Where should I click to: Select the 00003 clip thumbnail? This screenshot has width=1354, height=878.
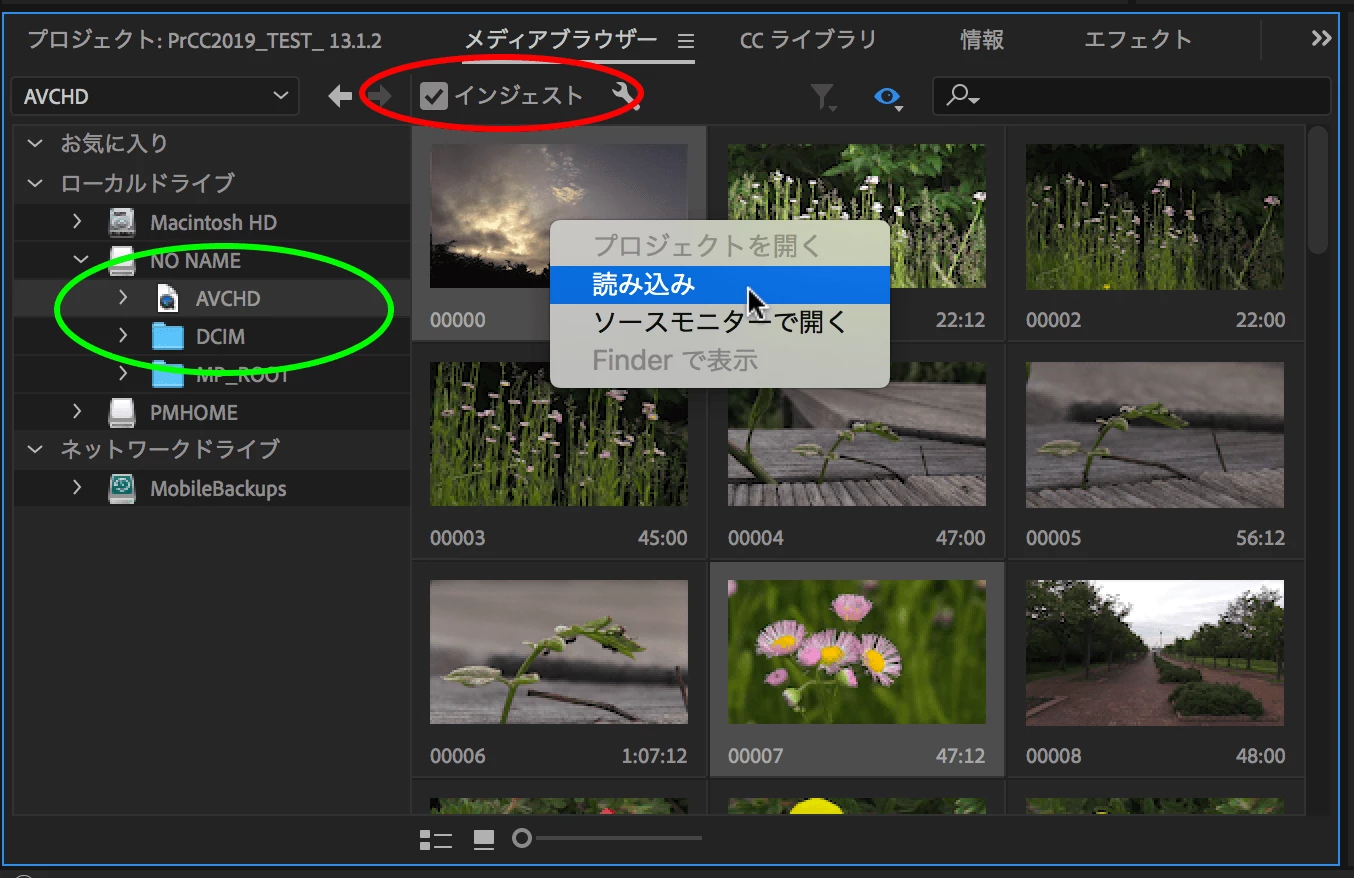[x=559, y=434]
